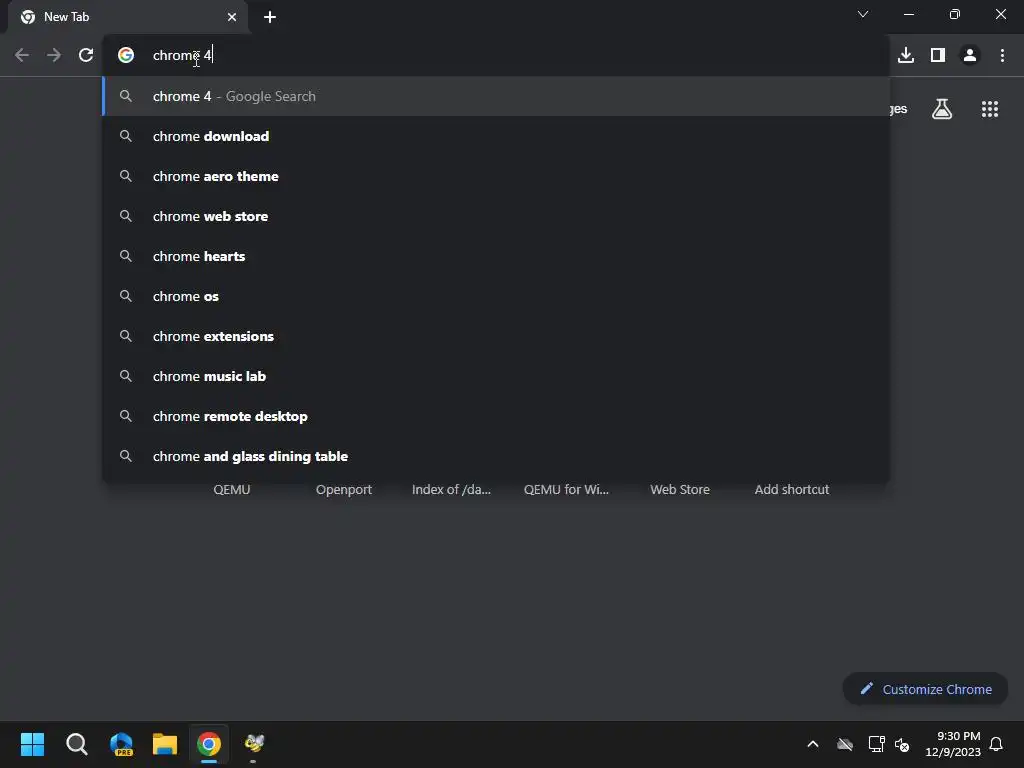Screen dimensions: 1024x768
Task: Open the network tray icon
Action: pyautogui.click(x=876, y=744)
